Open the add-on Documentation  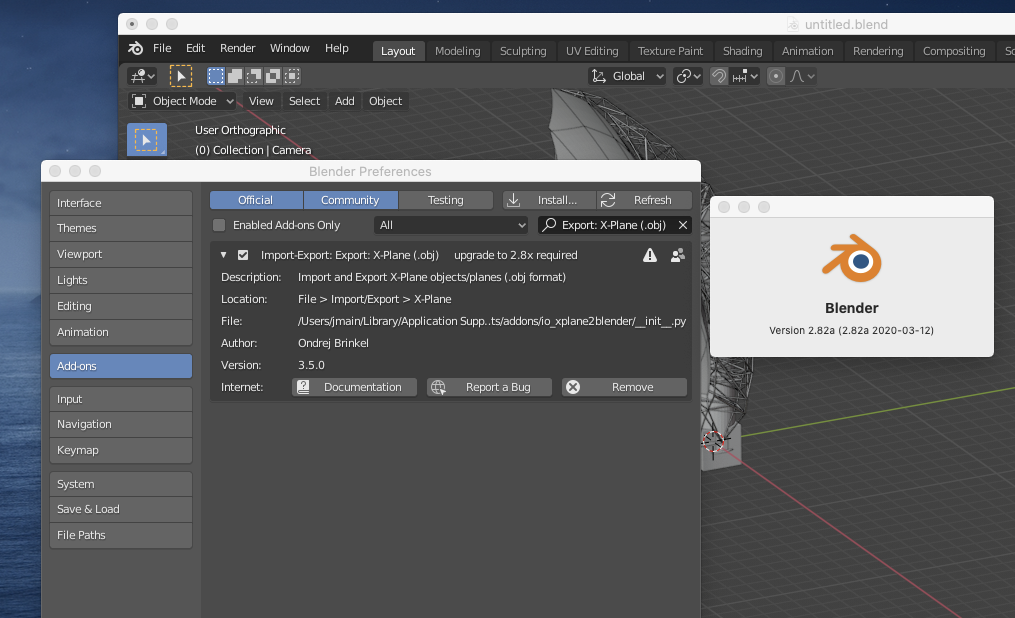(x=354, y=387)
